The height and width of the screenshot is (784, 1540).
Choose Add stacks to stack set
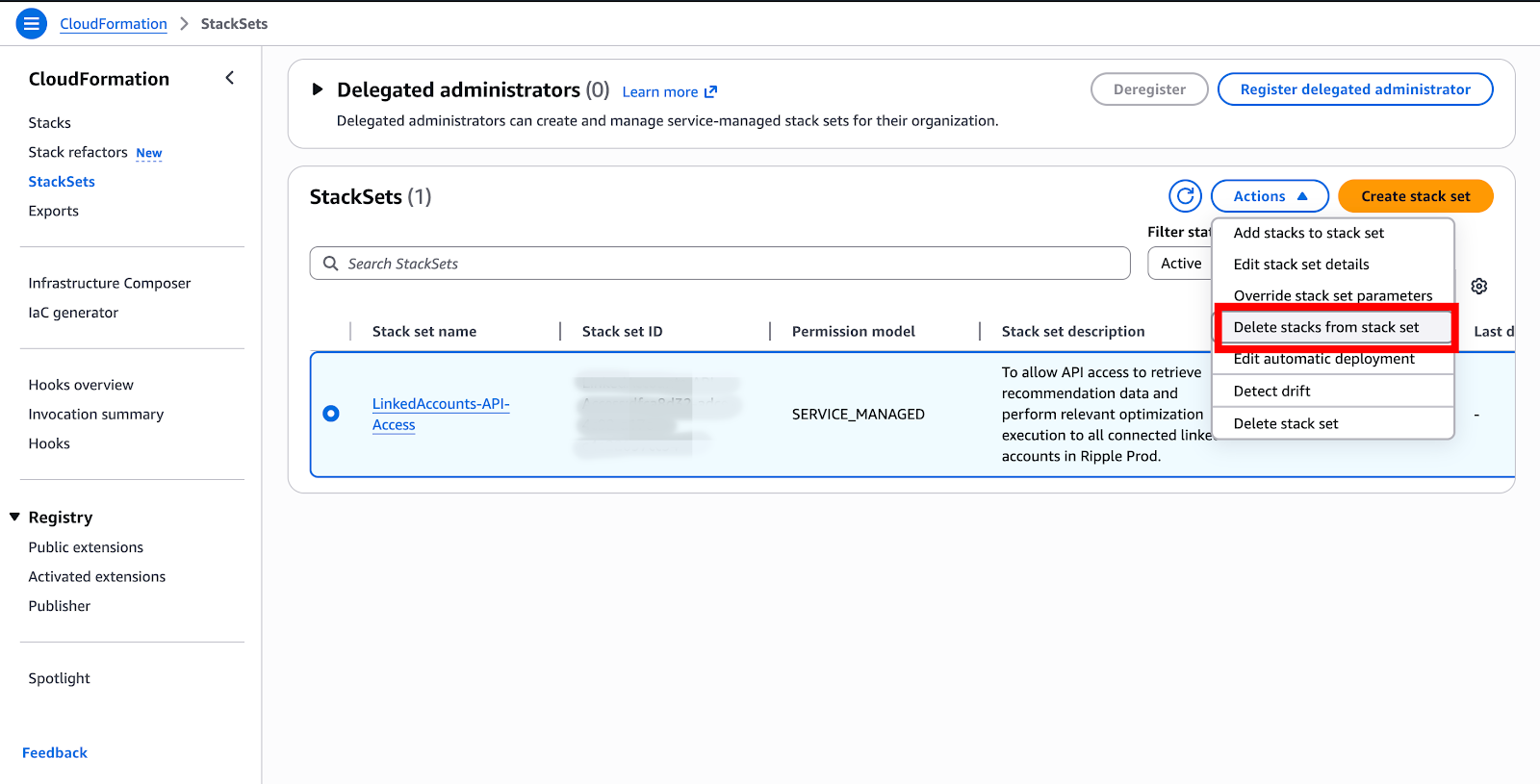click(x=1309, y=233)
